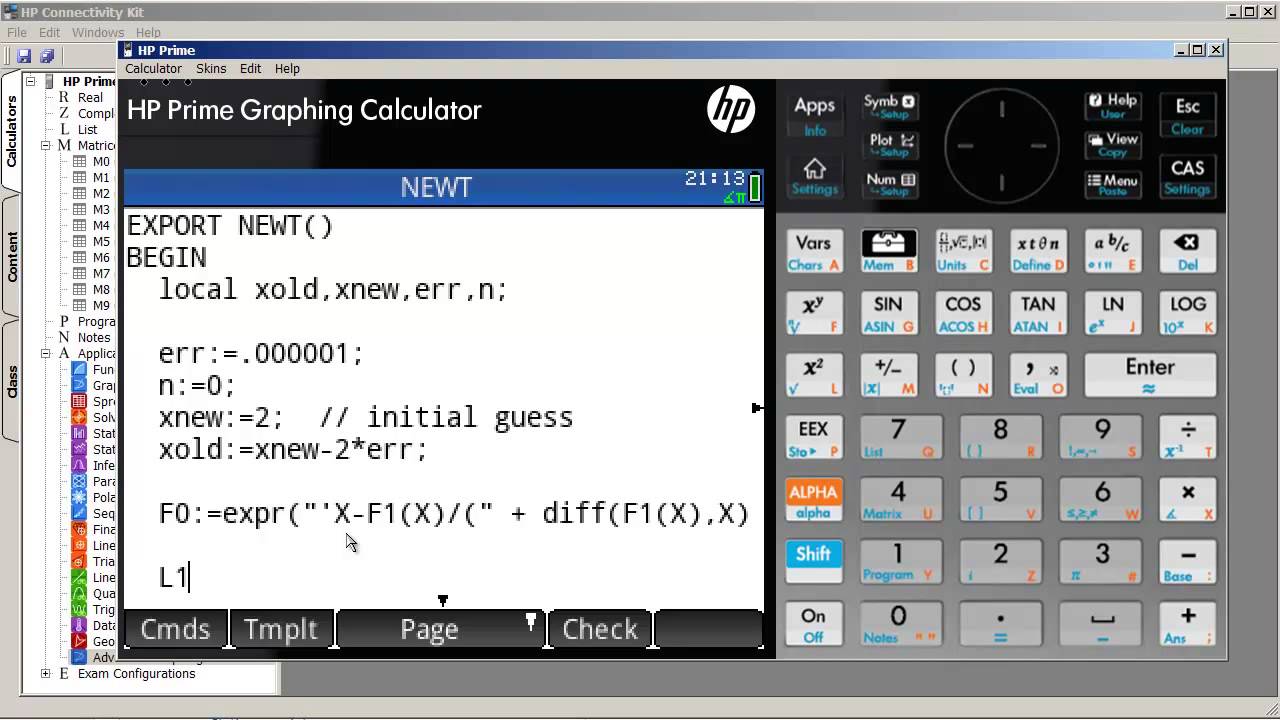Open the Edit menu of HP Prime

click(250, 68)
